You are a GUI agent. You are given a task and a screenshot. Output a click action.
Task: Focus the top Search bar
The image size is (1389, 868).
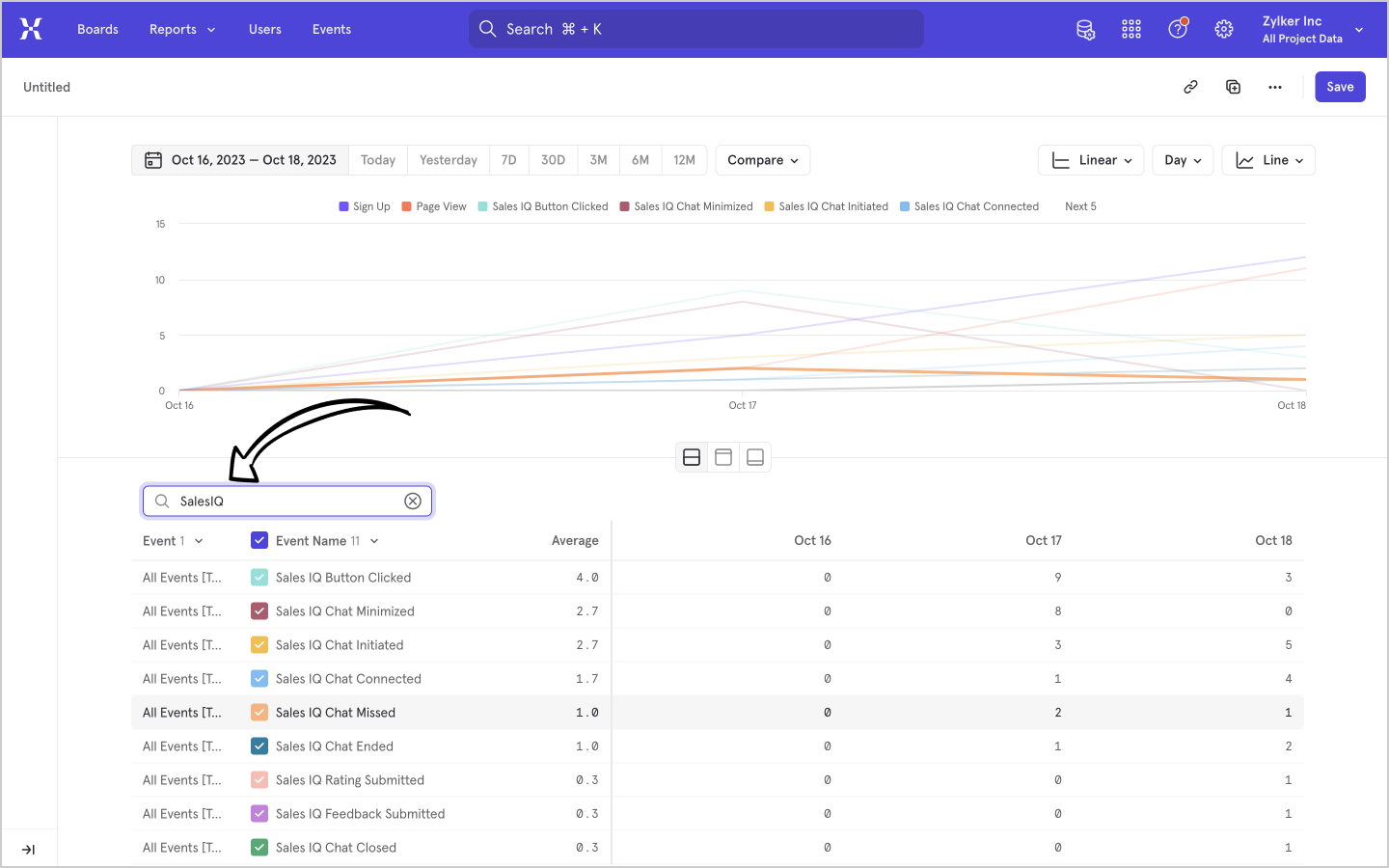tap(696, 29)
